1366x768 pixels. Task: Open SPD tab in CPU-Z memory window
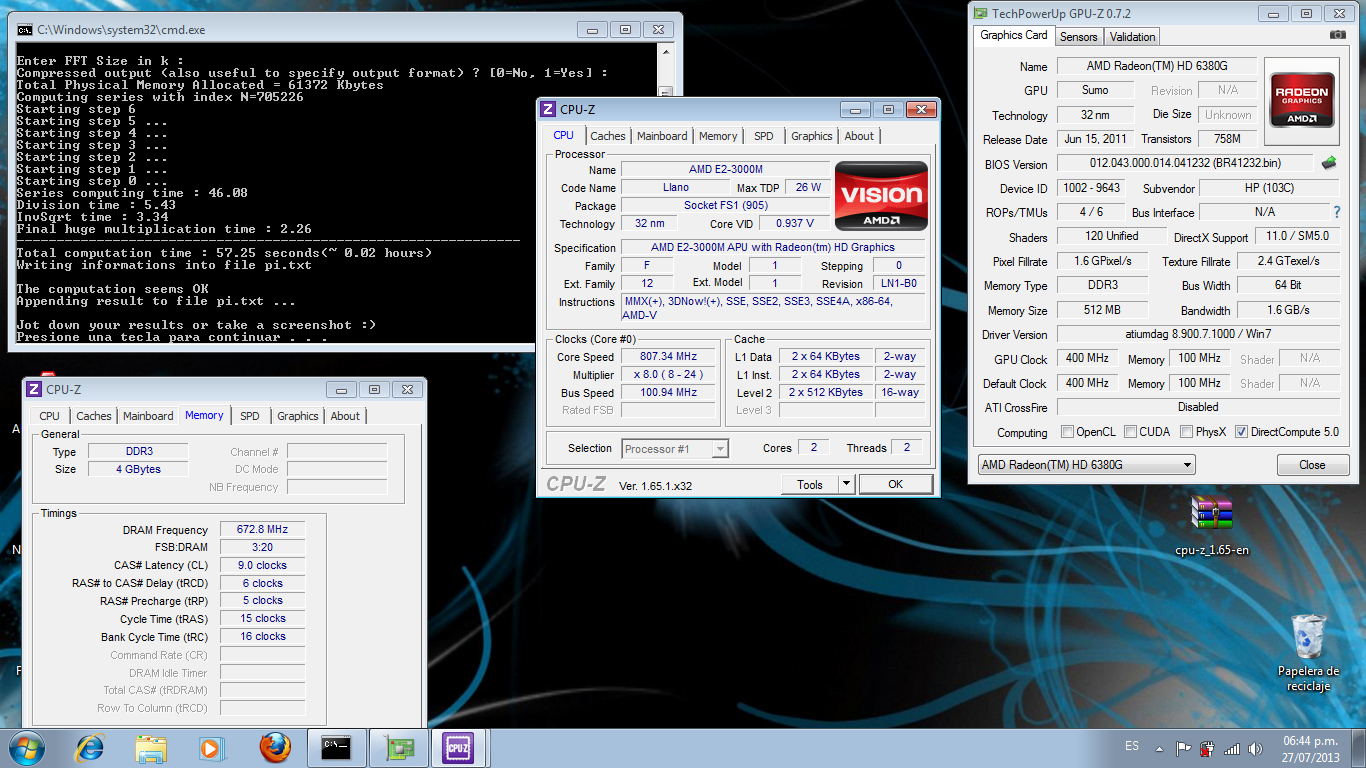(249, 416)
